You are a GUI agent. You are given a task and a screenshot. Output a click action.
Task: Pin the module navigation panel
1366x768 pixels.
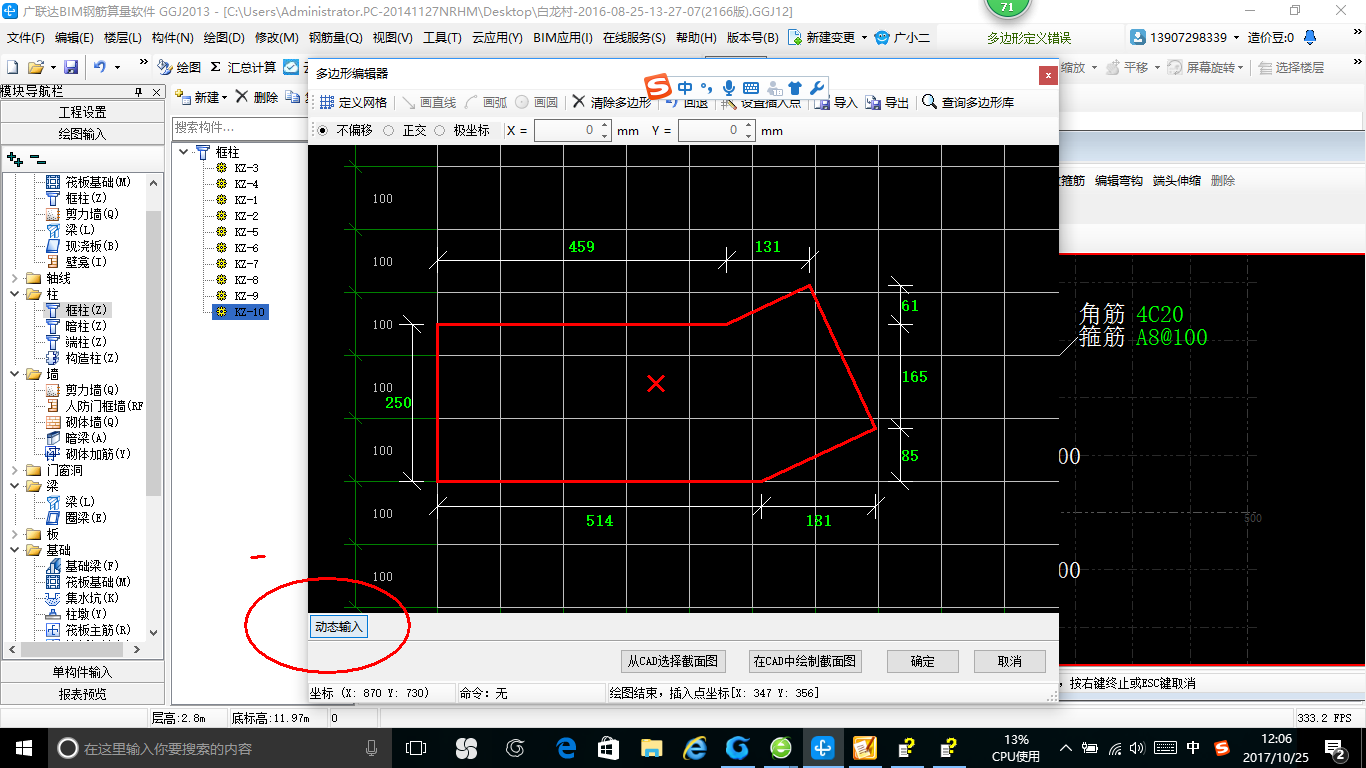pyautogui.click(x=139, y=91)
